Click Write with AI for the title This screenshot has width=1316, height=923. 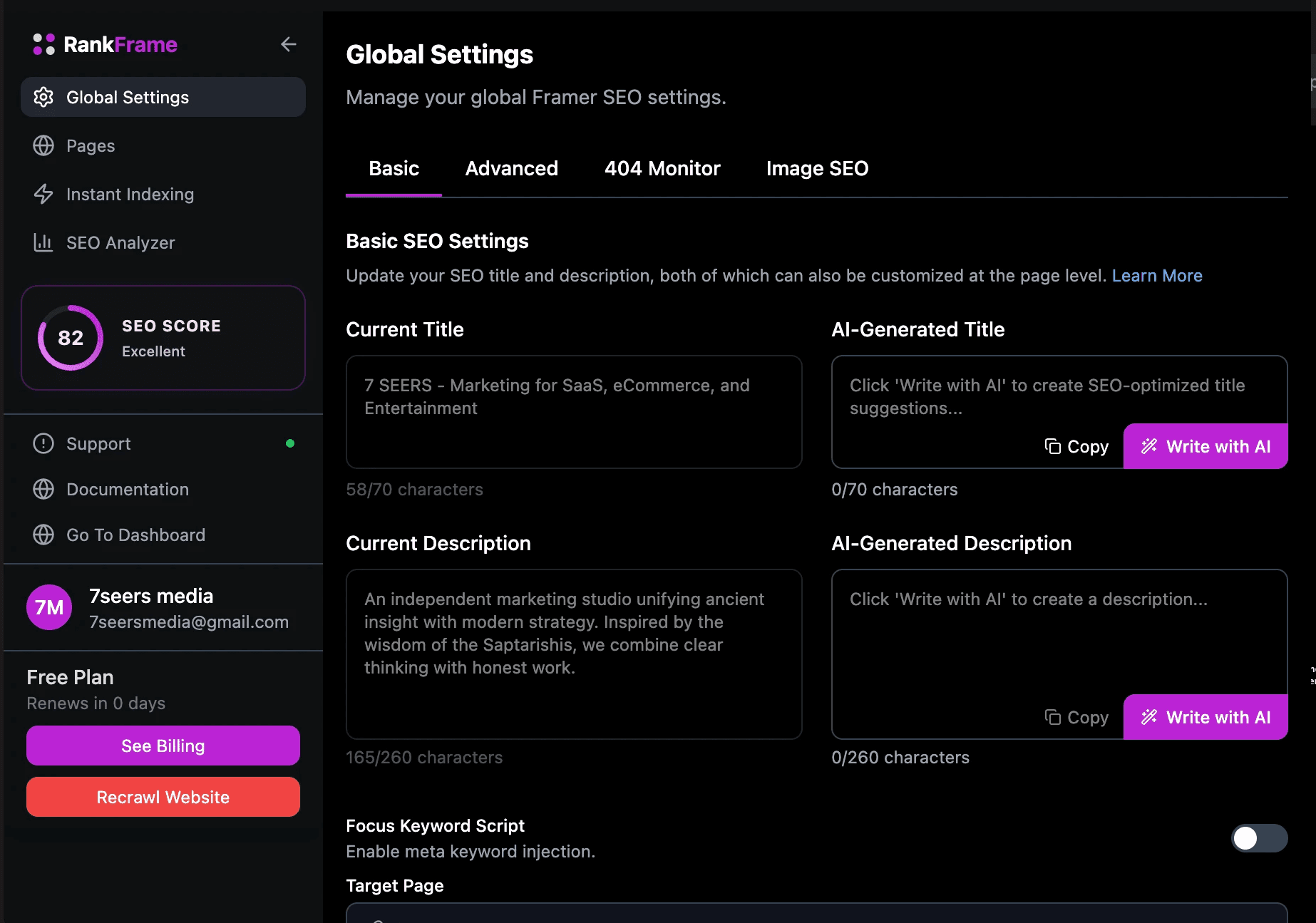coord(1205,446)
